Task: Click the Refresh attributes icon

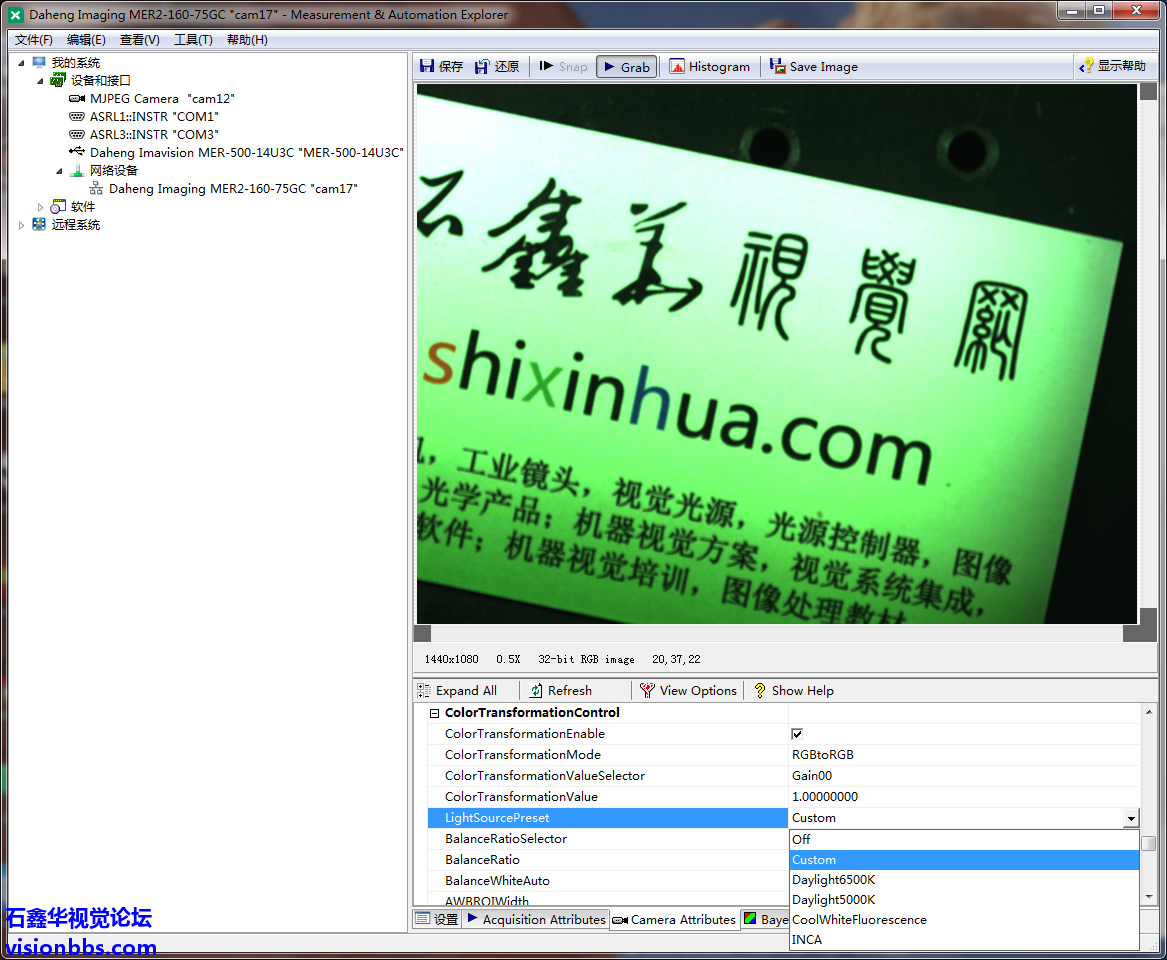Action: pyautogui.click(x=536, y=691)
